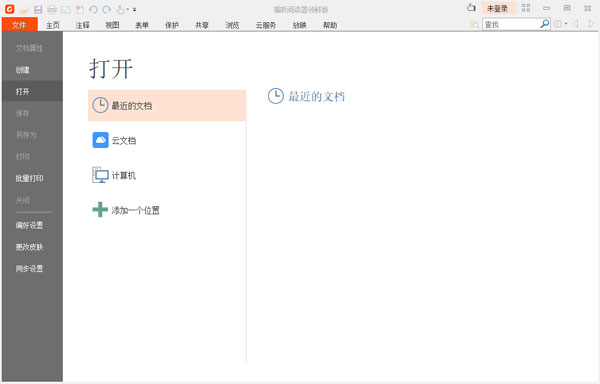The image size is (600, 384).
Task: Click the magnifier icon in search box
Action: click(545, 24)
